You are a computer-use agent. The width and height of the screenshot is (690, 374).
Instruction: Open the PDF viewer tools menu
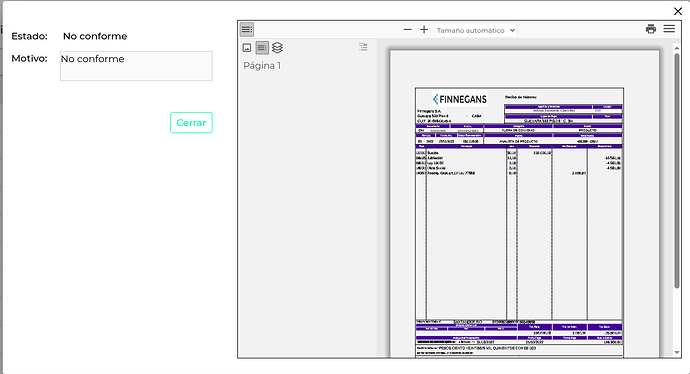669,29
